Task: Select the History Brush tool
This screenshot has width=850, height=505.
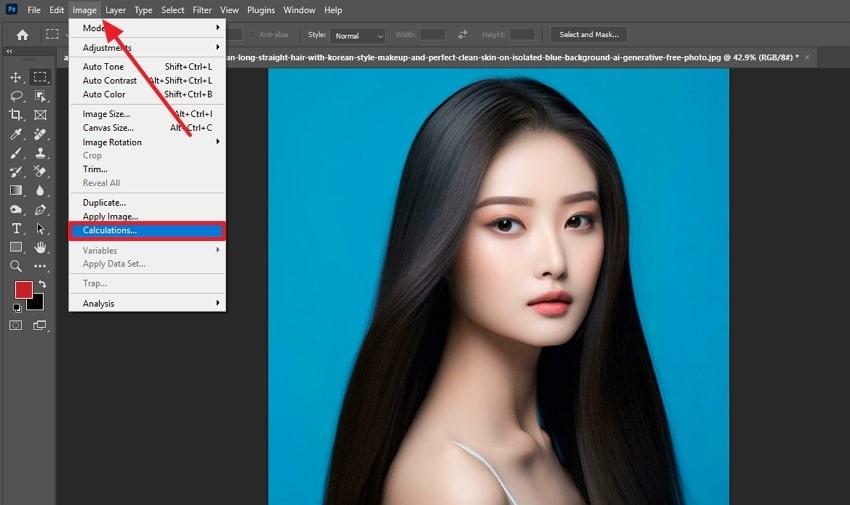Action: tap(16, 172)
